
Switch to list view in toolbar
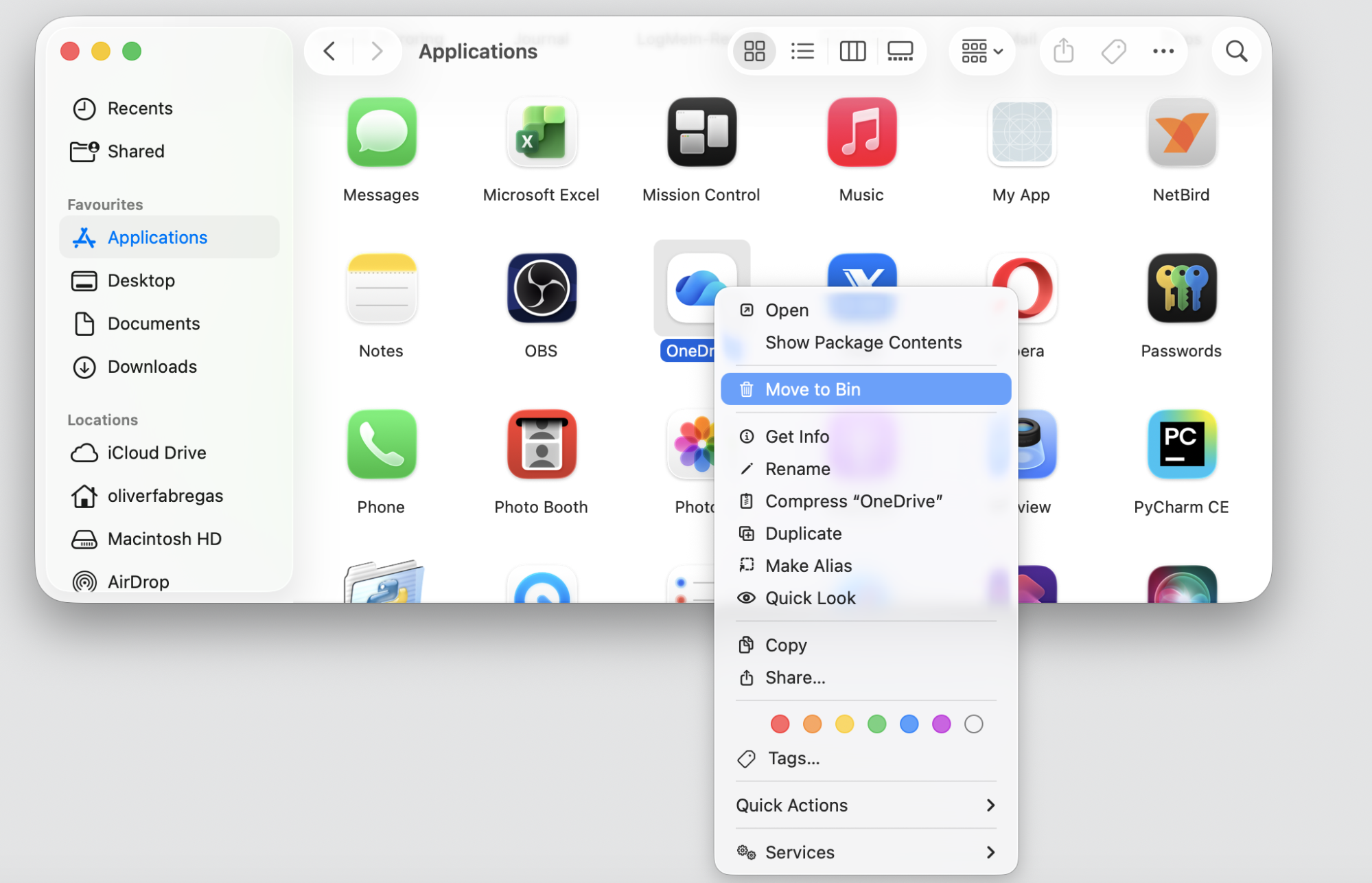point(802,51)
